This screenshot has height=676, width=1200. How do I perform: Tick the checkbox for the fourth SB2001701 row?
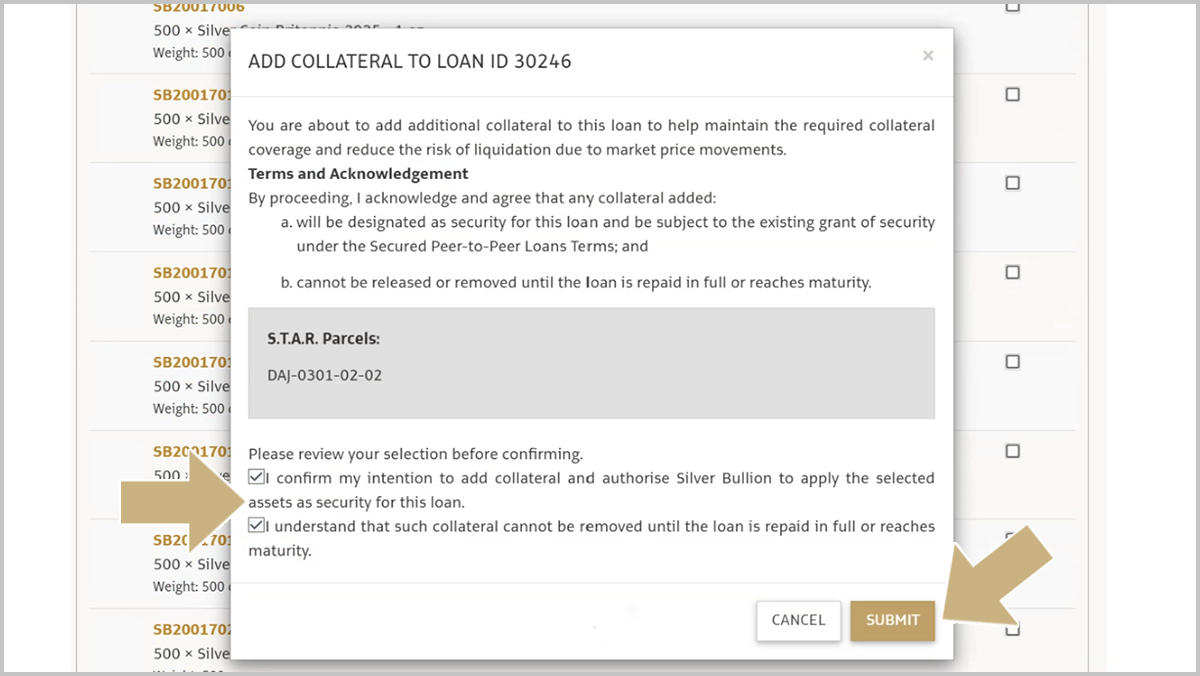1012,361
